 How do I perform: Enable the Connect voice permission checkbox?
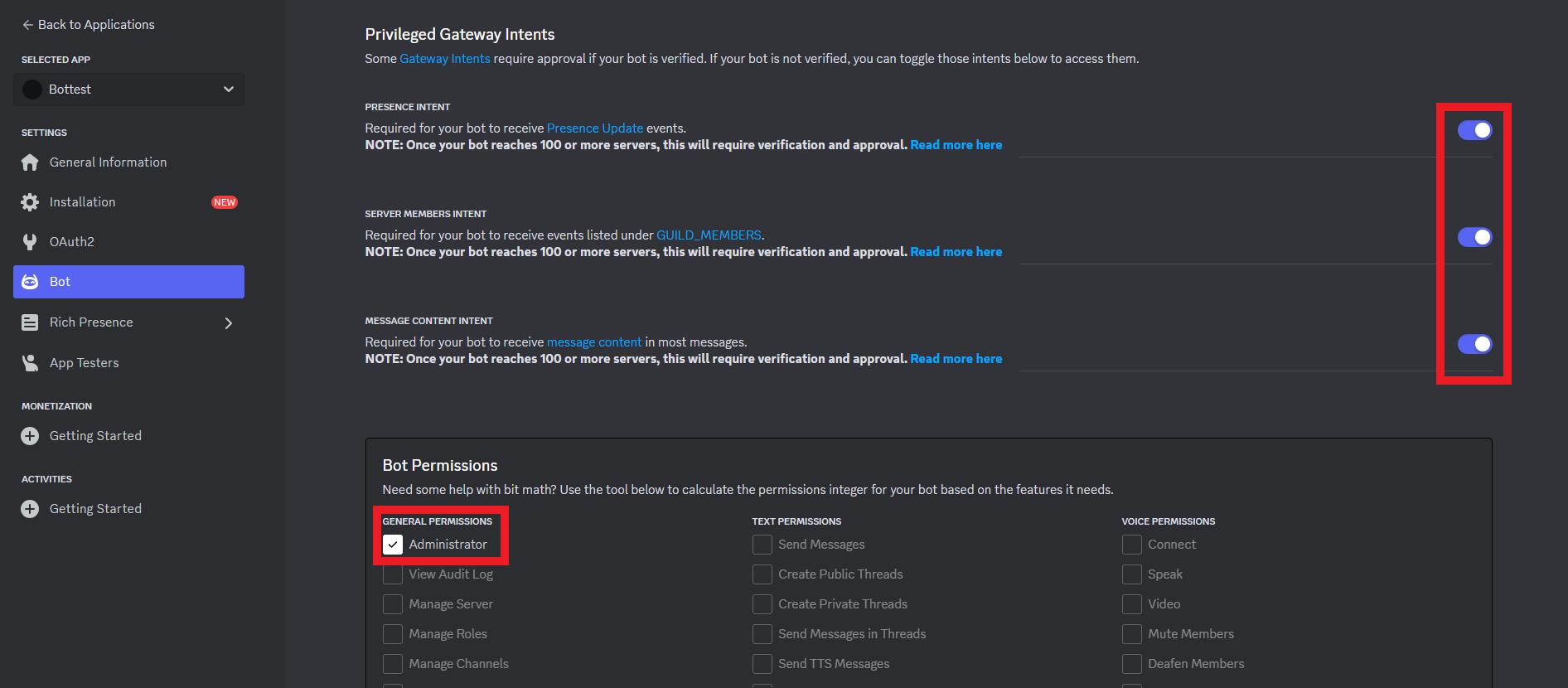pos(1132,545)
